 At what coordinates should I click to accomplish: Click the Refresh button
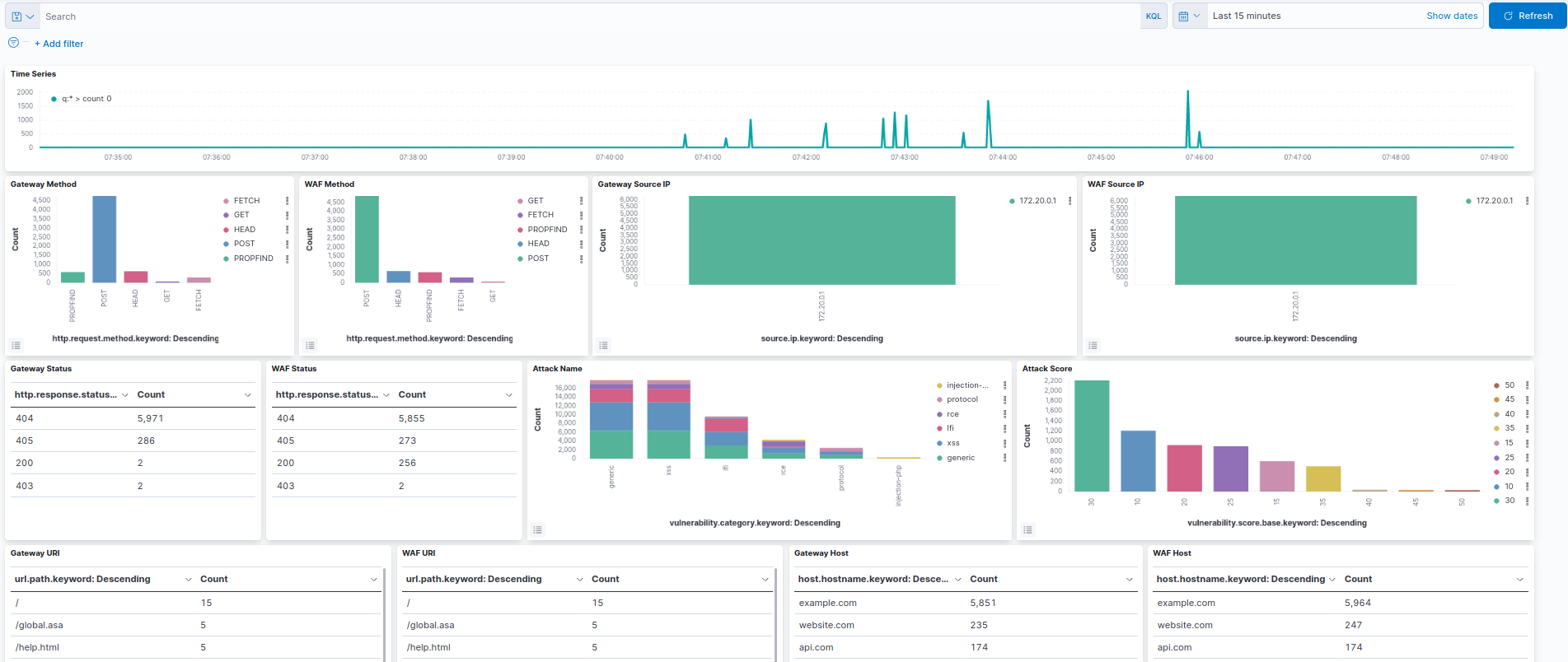pos(1528,16)
